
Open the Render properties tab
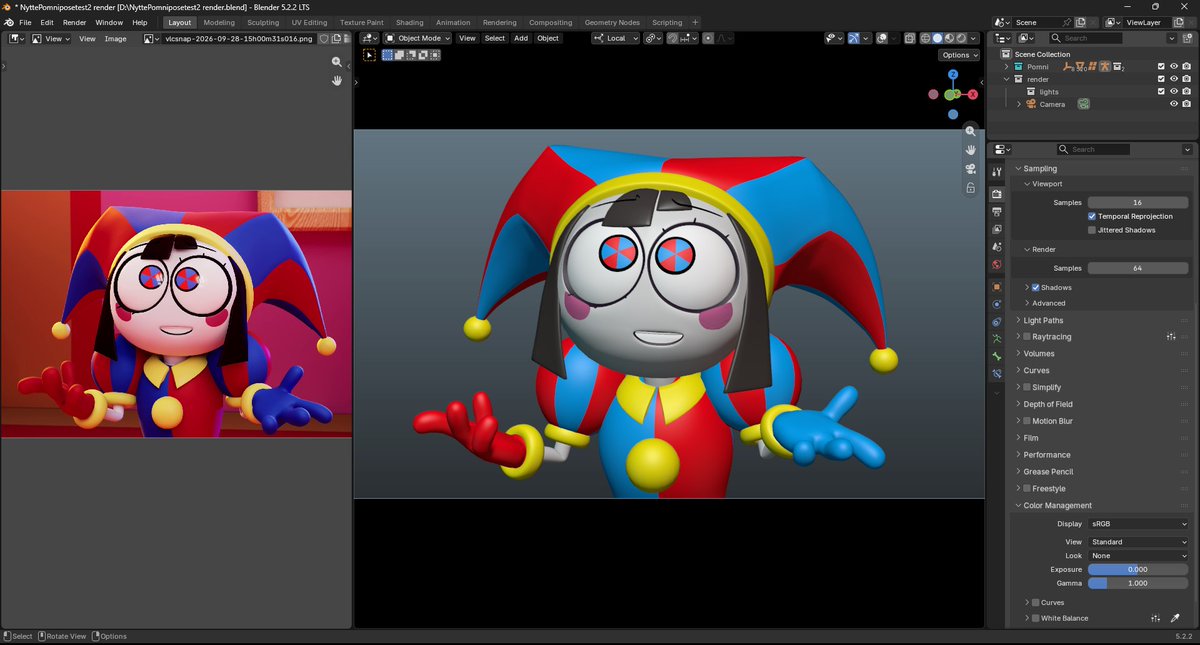996,193
